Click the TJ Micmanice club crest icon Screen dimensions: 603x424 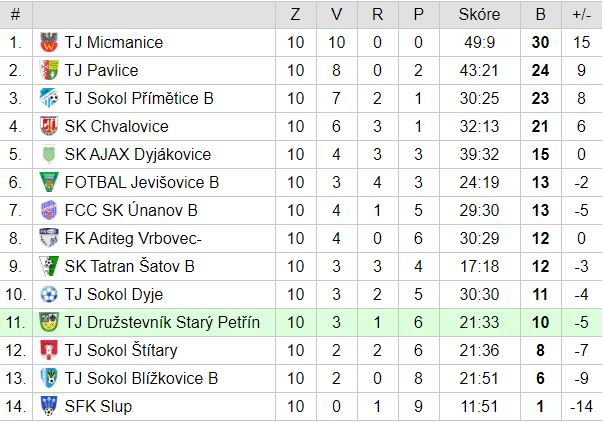[49, 42]
